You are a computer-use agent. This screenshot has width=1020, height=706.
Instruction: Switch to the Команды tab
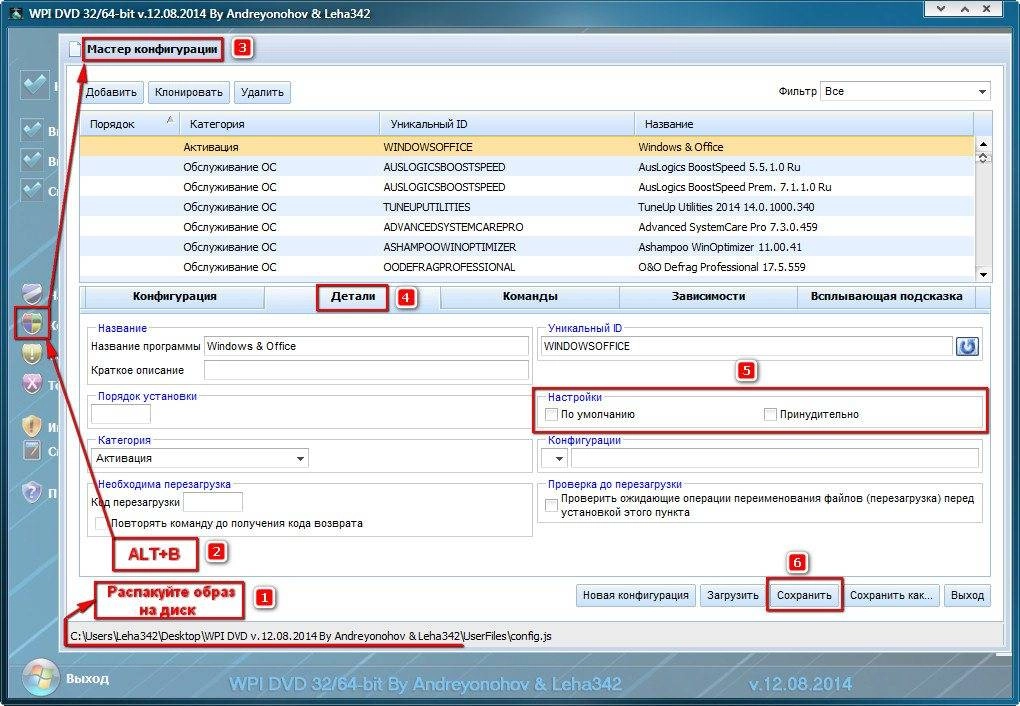coord(530,297)
